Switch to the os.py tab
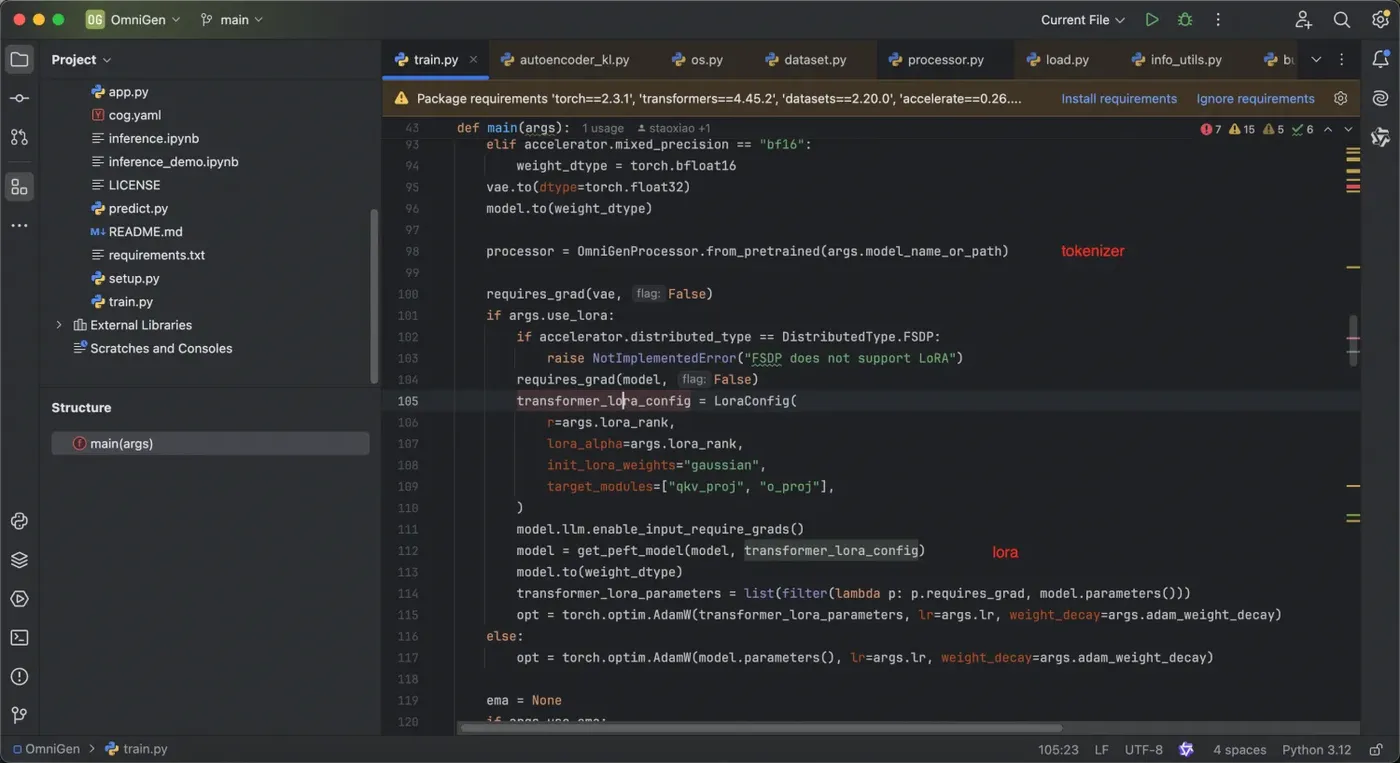Viewport: 1400px width, 763px height. (x=697, y=59)
